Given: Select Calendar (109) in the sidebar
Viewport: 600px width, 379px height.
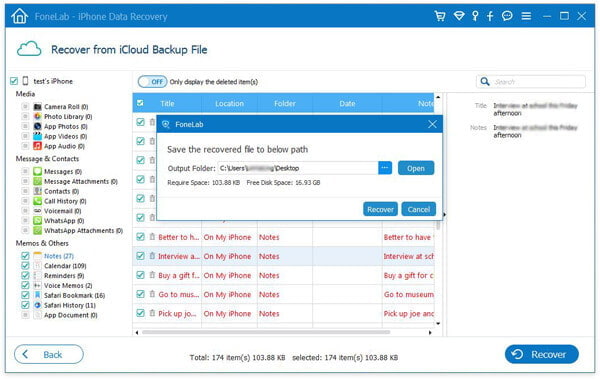Looking at the screenshot, I should (x=65, y=266).
